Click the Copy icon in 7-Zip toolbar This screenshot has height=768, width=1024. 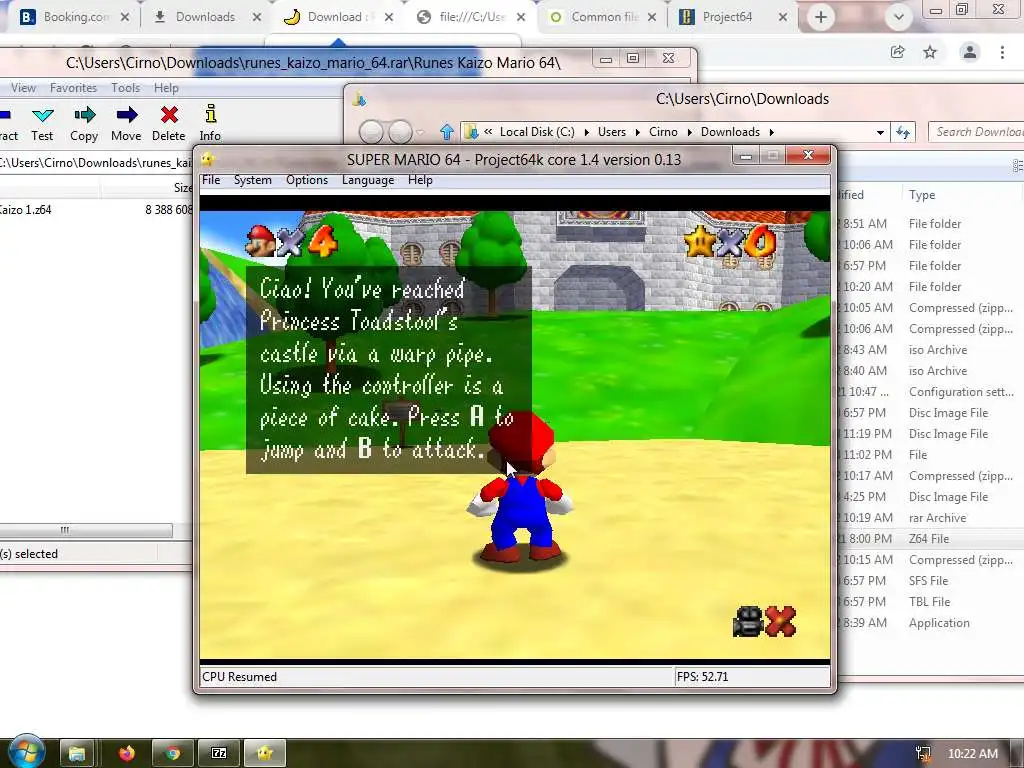[x=84, y=116]
